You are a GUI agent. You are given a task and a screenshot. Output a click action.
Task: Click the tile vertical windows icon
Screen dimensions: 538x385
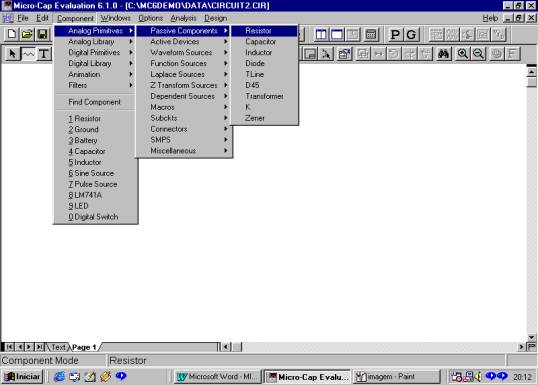(x=321, y=34)
